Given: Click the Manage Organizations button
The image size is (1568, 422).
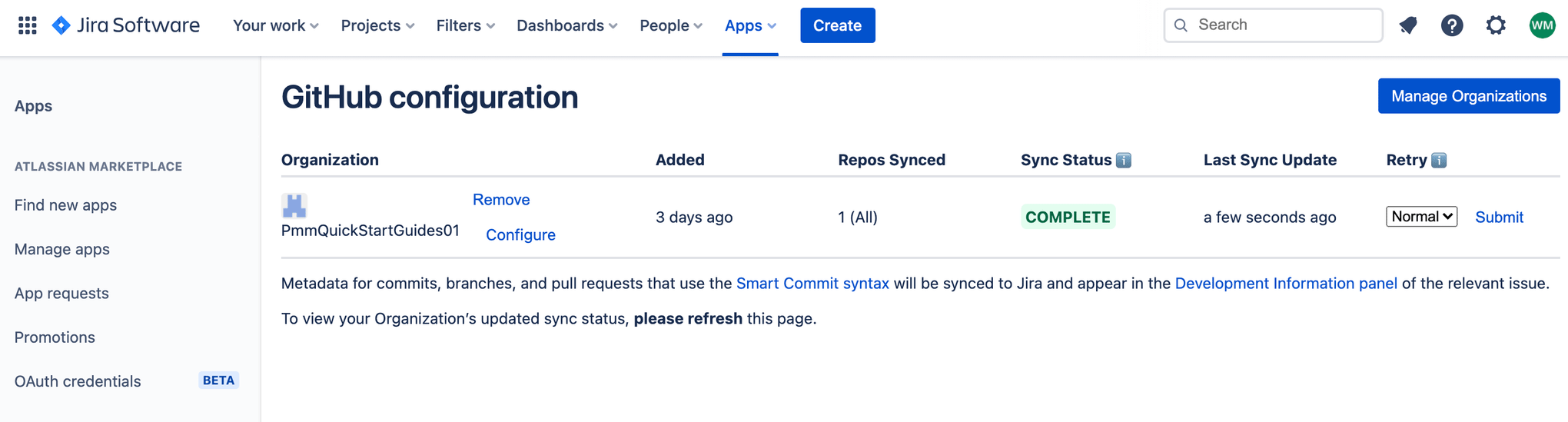Looking at the screenshot, I should (1468, 96).
